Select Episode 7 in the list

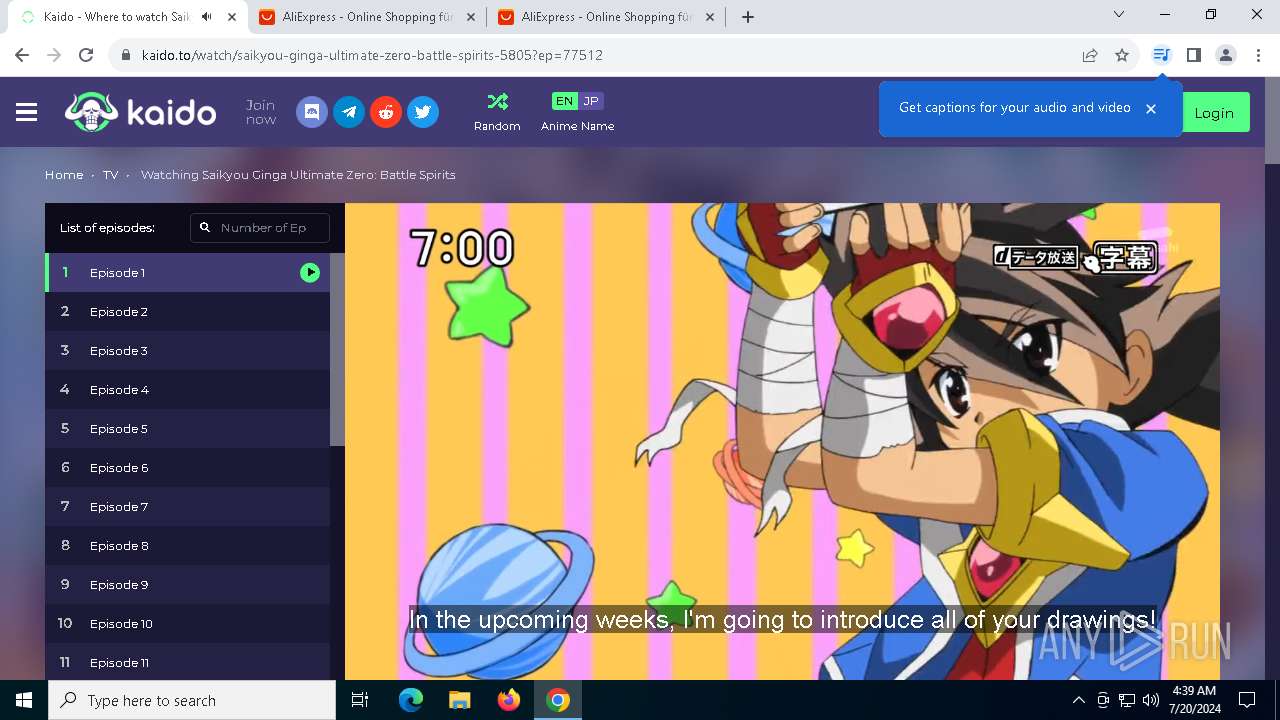point(187,507)
